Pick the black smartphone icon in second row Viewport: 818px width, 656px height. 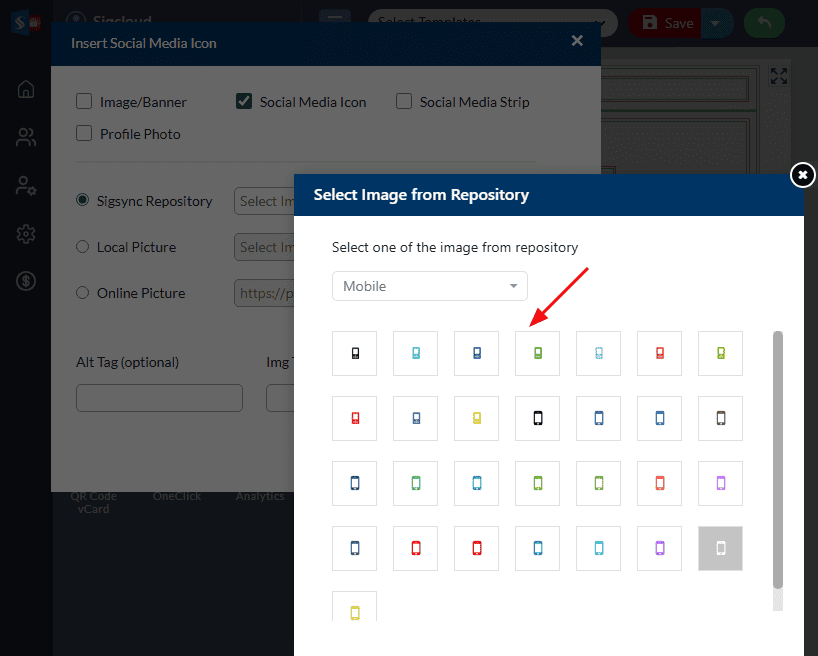pyautogui.click(x=537, y=418)
